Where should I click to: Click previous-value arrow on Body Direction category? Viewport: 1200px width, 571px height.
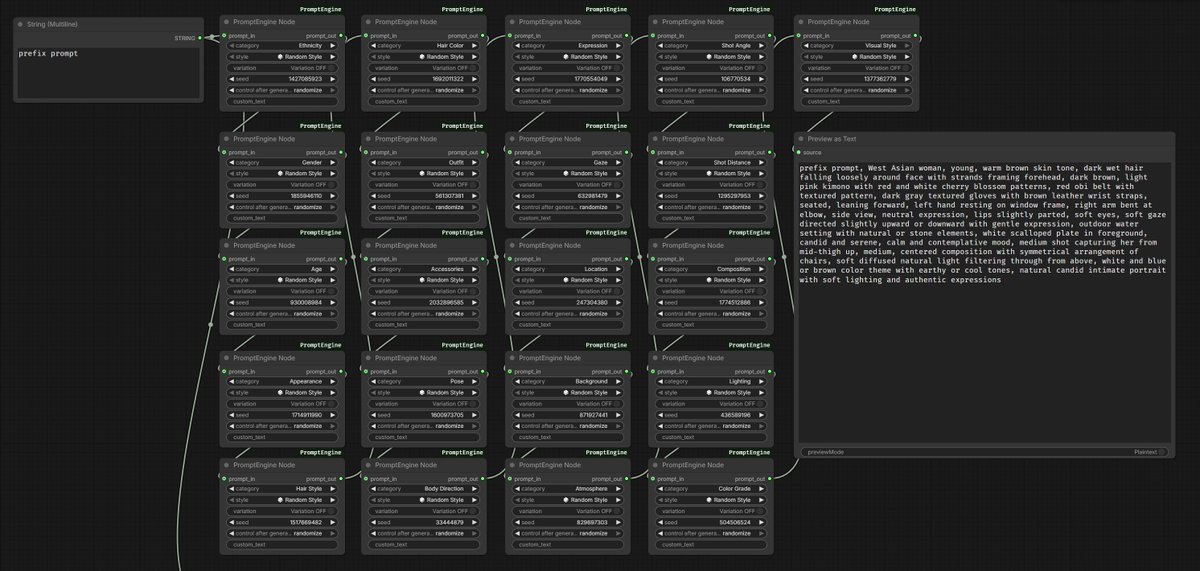click(373, 489)
